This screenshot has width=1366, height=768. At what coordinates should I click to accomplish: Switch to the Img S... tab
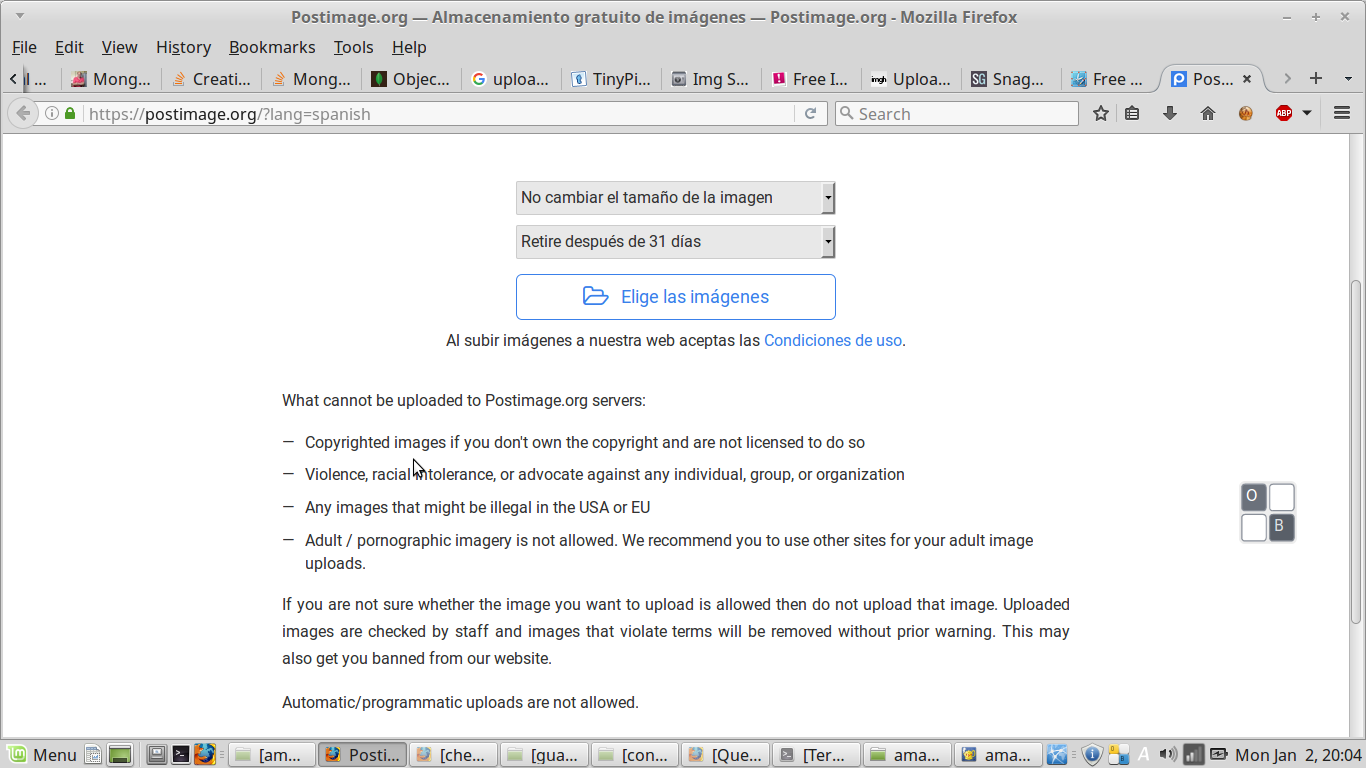711,79
